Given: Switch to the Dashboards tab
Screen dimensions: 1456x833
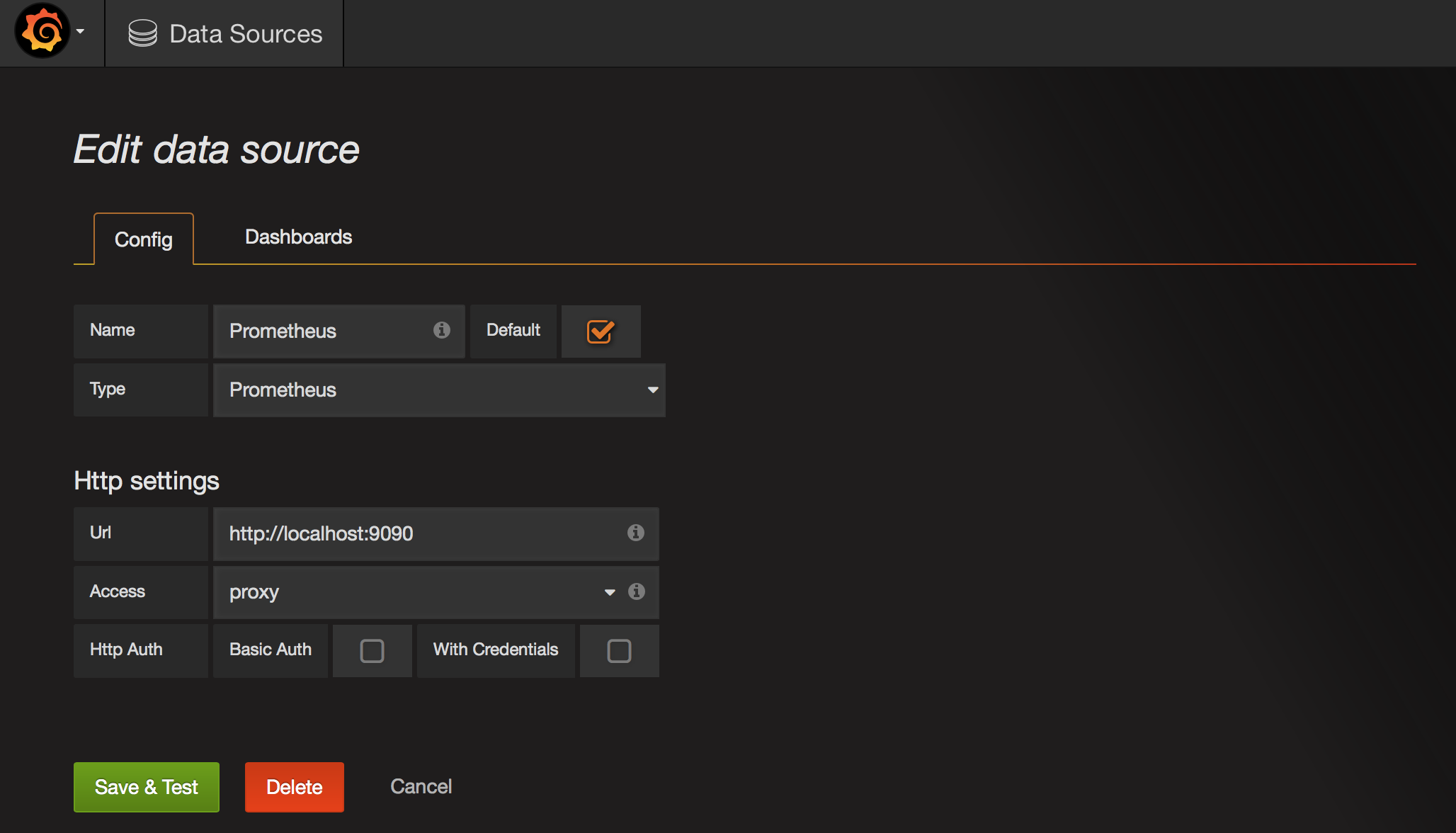Looking at the screenshot, I should (x=298, y=237).
